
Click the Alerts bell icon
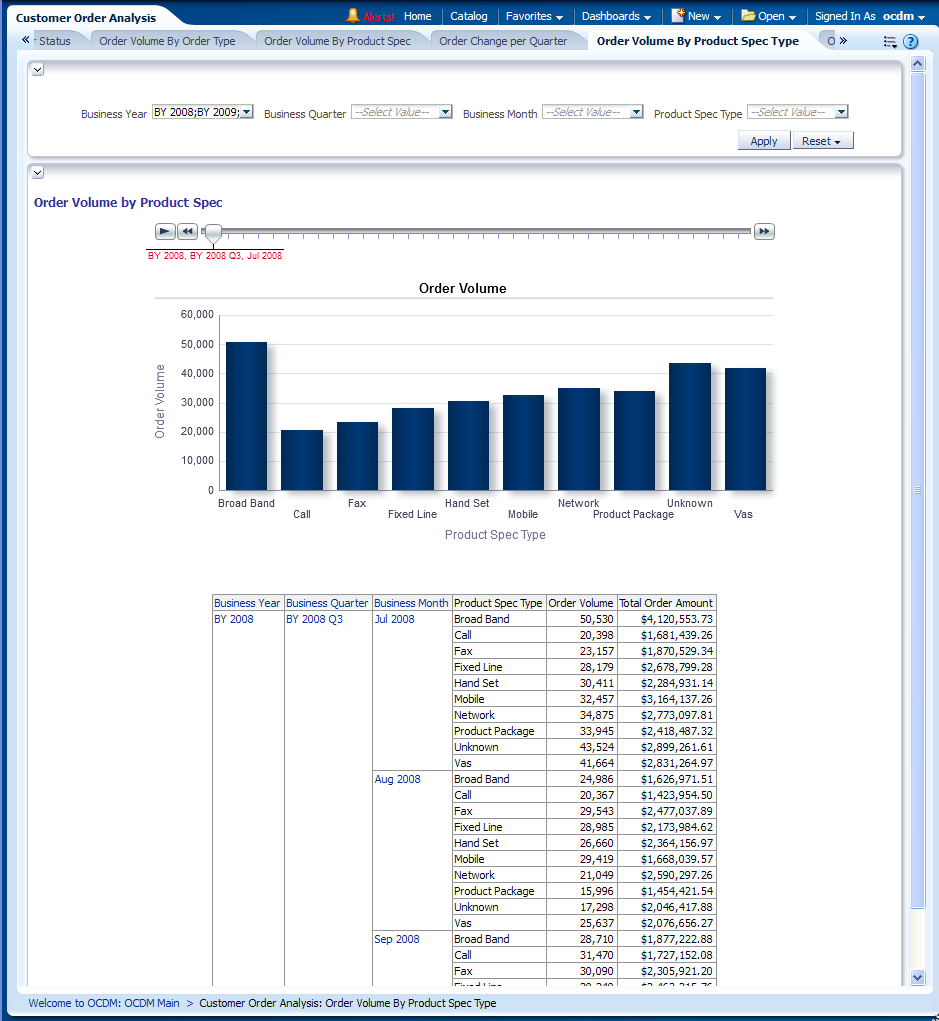pyautogui.click(x=352, y=16)
